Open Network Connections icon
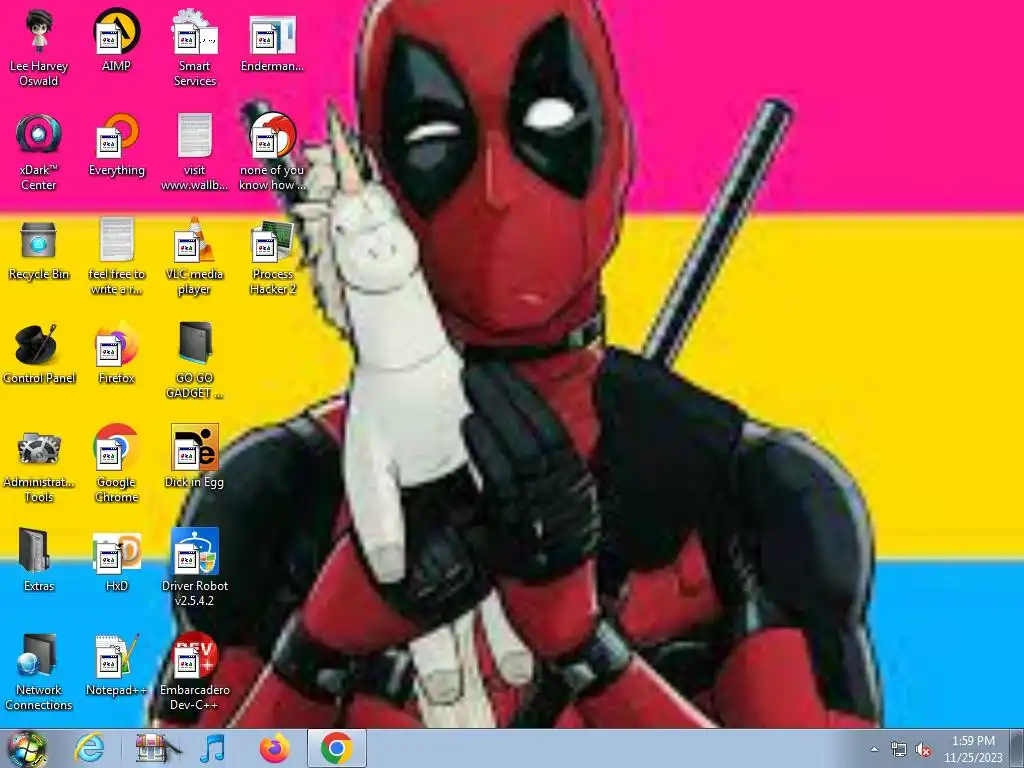The width and height of the screenshot is (1024, 768). [x=39, y=671]
